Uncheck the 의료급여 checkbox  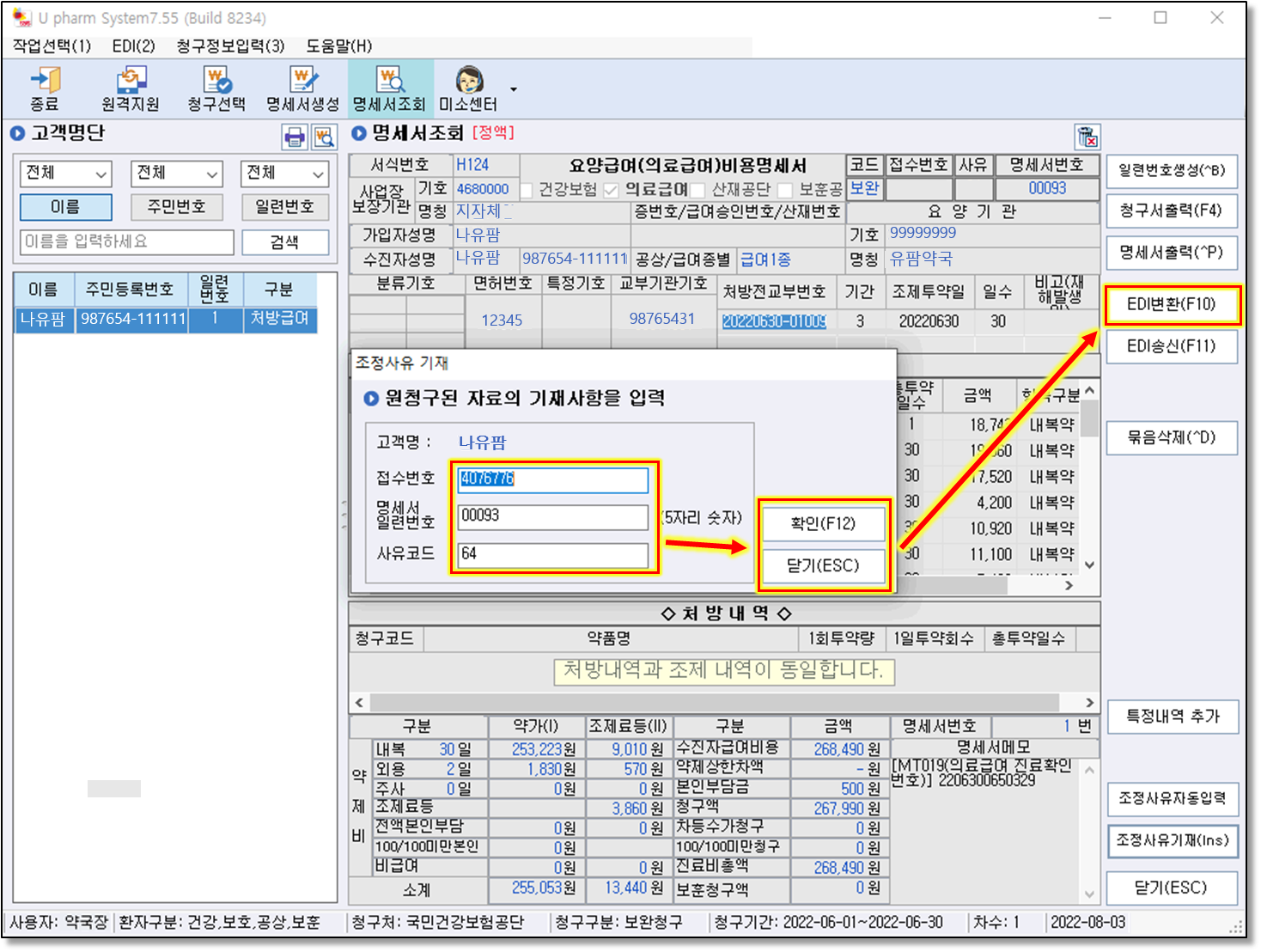pos(611,190)
